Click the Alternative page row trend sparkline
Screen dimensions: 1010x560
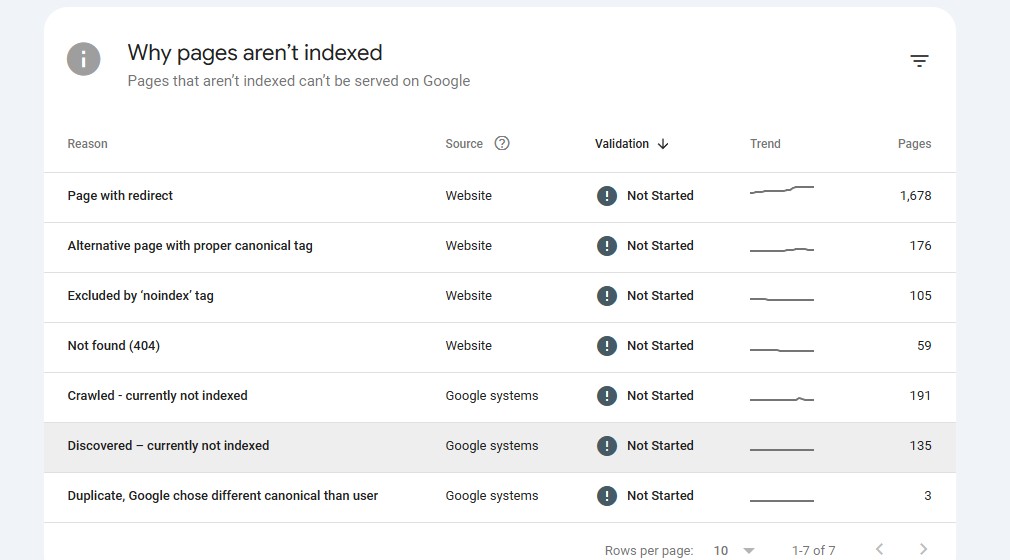coord(781,249)
